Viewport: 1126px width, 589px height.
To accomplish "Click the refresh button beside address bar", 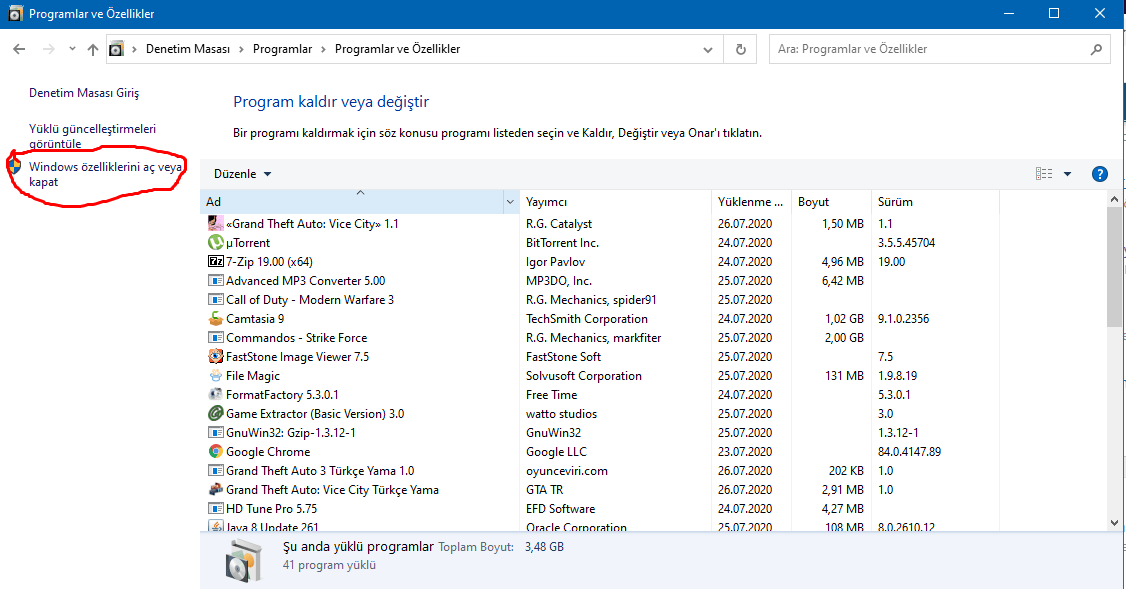I will pyautogui.click(x=740, y=49).
